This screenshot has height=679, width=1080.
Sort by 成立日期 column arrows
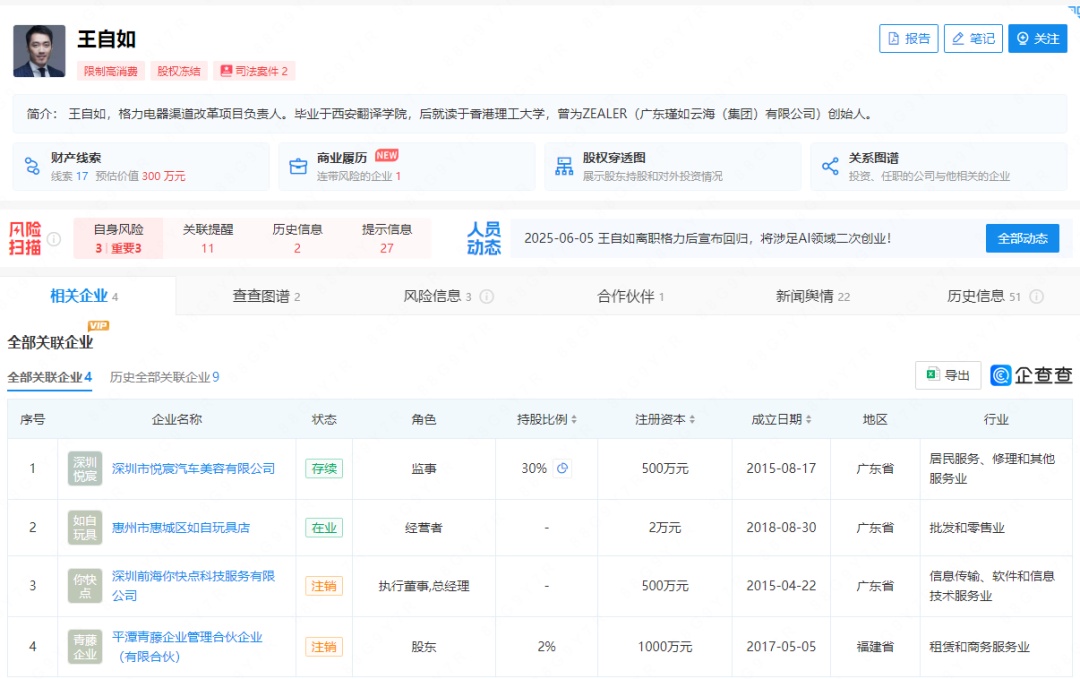pos(808,419)
